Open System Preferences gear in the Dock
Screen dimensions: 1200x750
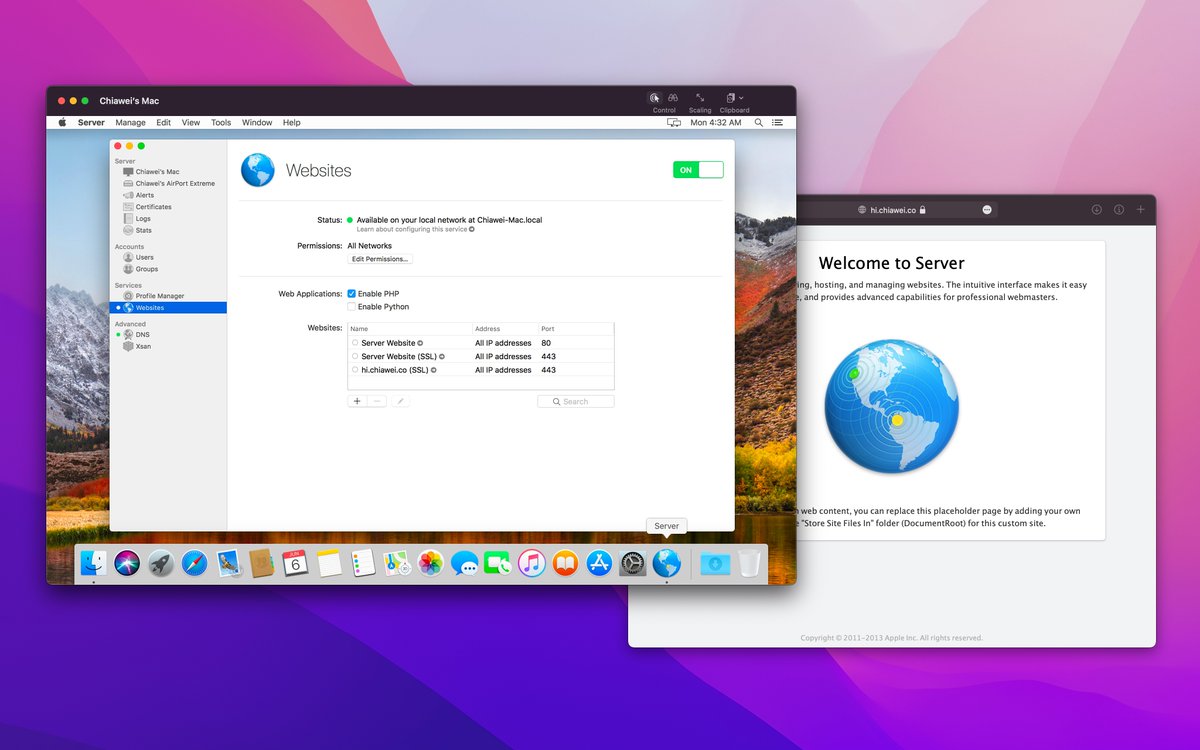tap(633, 563)
